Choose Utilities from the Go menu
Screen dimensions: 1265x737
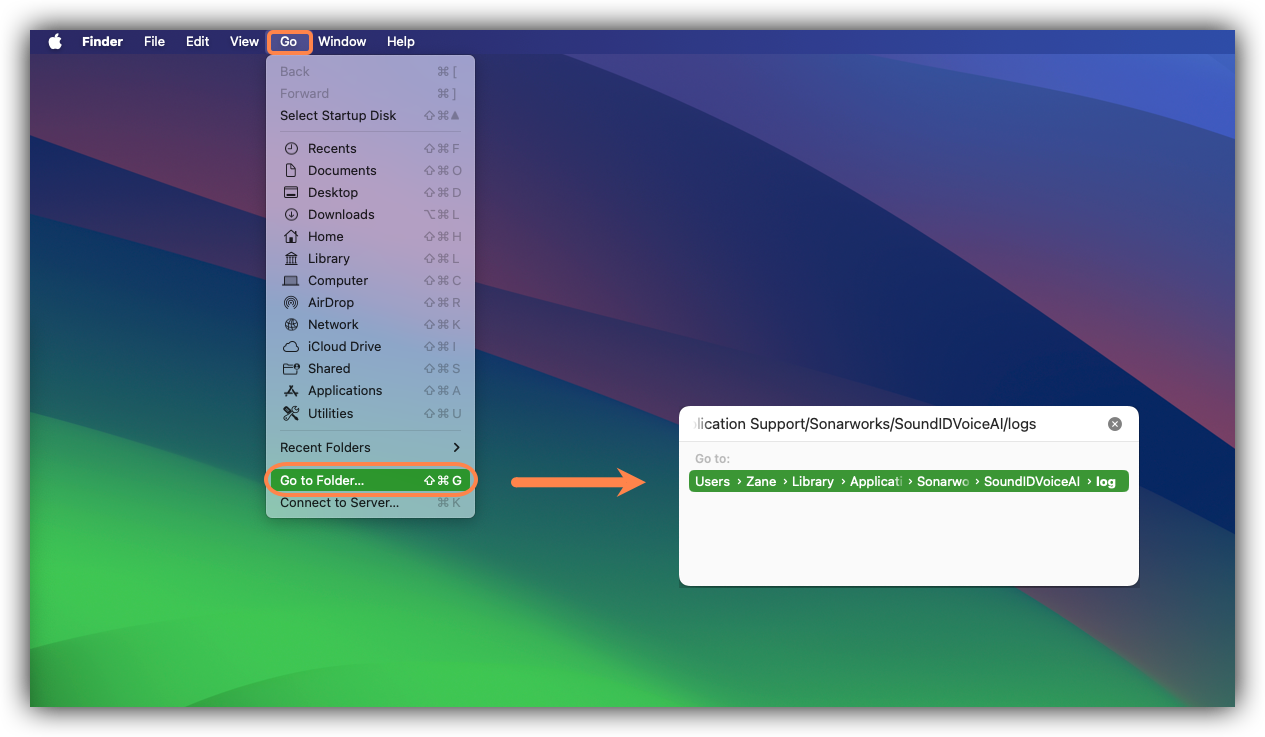pos(370,413)
